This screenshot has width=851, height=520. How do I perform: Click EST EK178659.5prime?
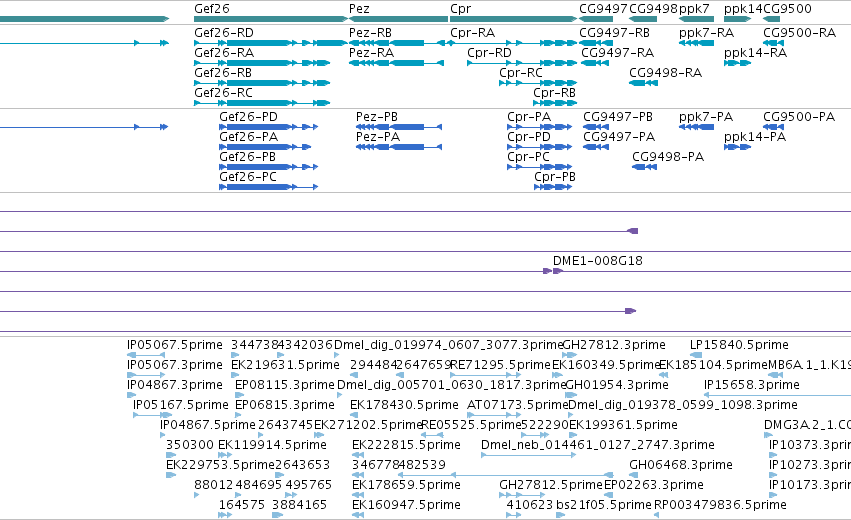[x=406, y=485]
